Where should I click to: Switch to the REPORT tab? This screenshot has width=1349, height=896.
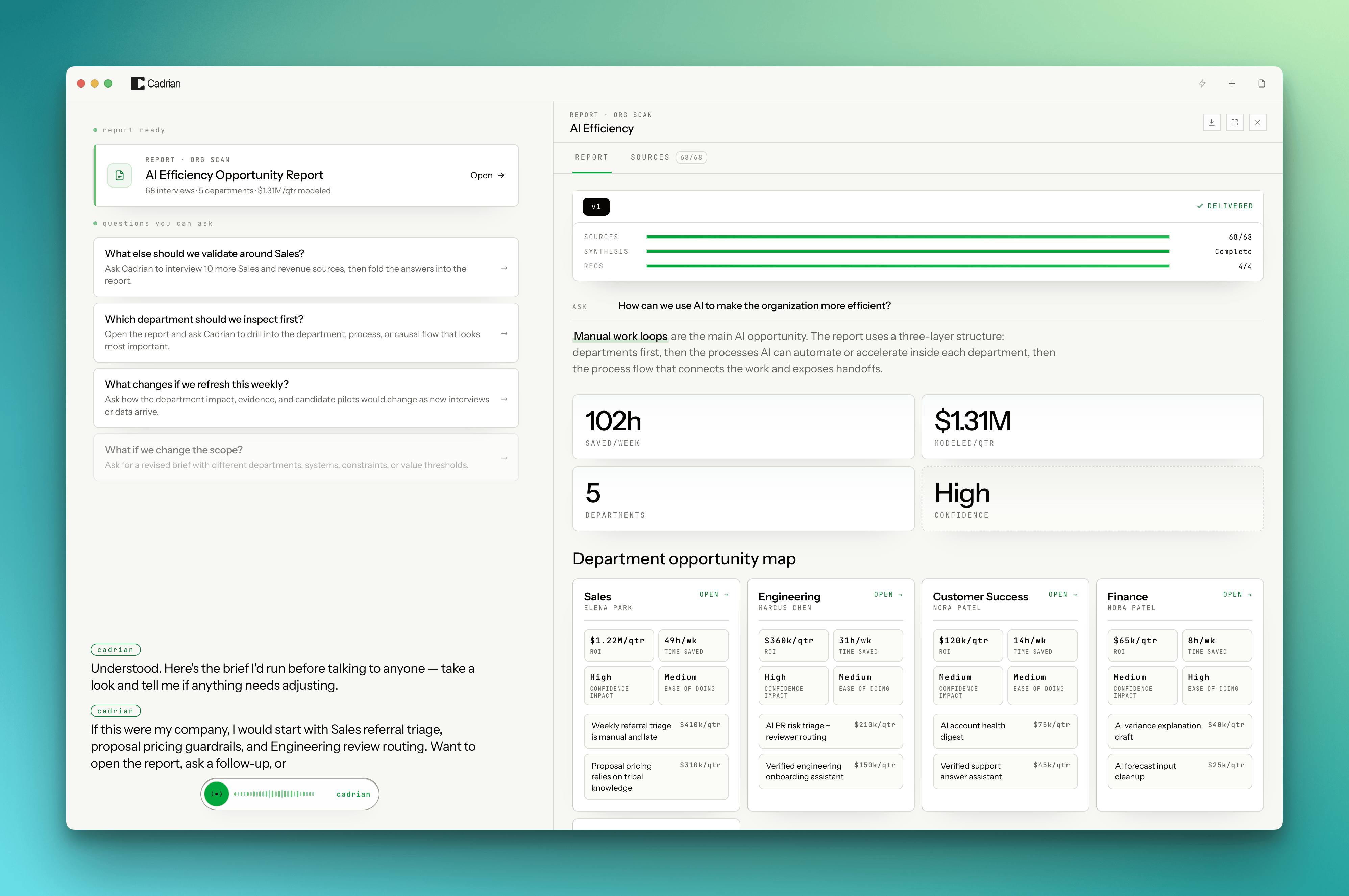[x=591, y=157]
